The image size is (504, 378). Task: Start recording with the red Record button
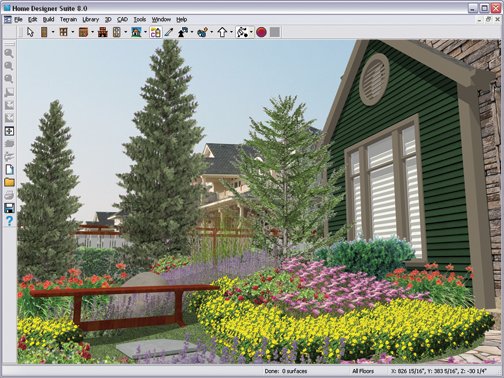[262, 32]
